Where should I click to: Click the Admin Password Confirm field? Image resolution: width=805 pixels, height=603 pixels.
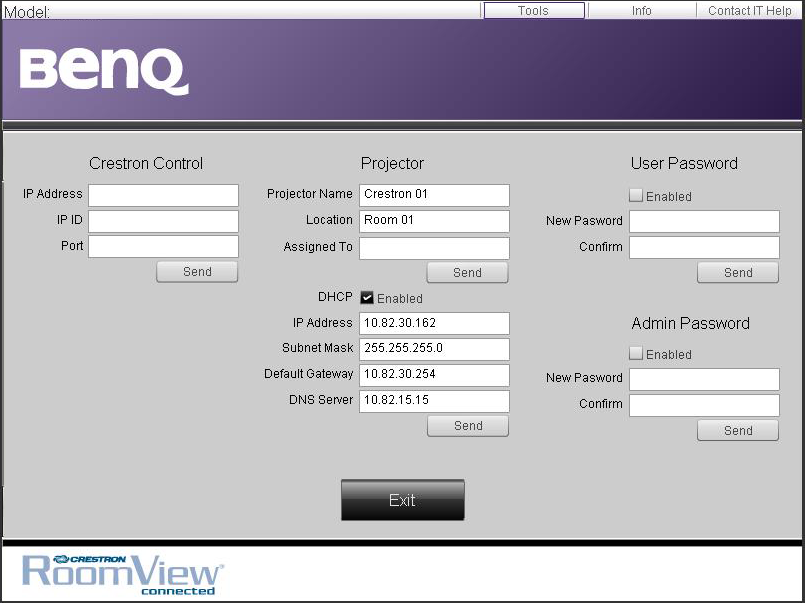tap(704, 405)
